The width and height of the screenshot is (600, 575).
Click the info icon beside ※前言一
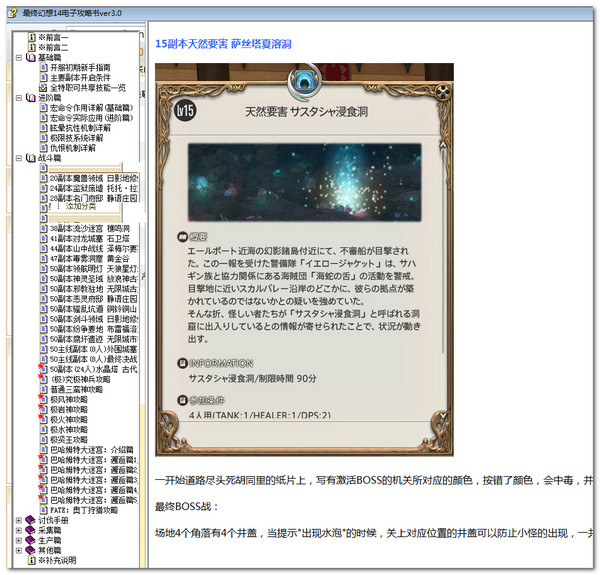32,37
